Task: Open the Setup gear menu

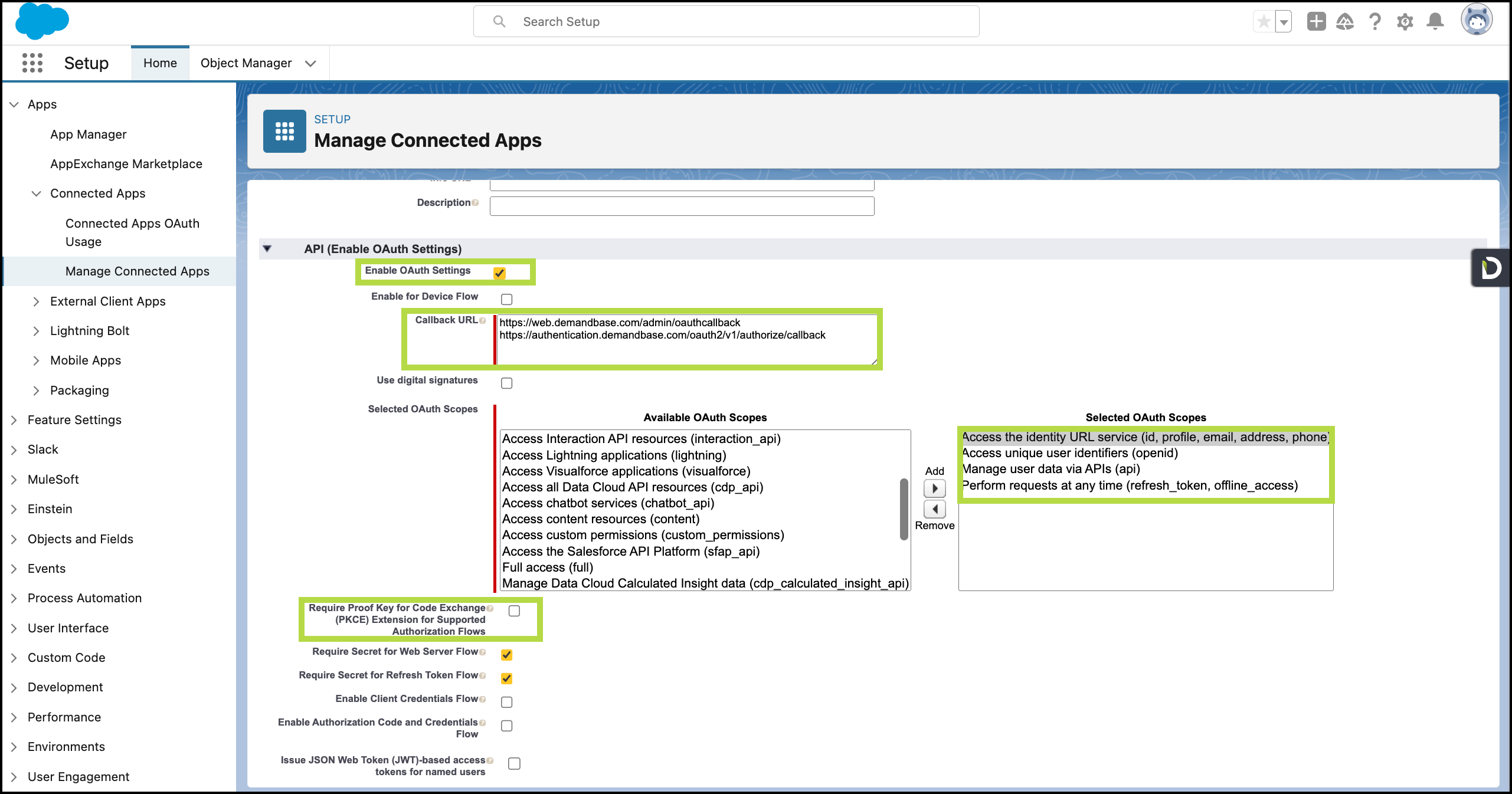Action: [1405, 22]
